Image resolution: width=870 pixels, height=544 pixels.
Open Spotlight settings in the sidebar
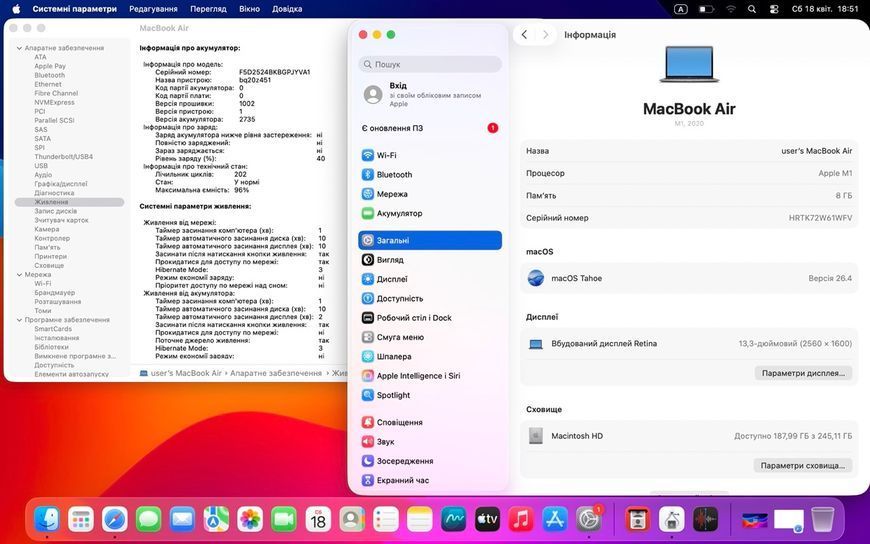(x=429, y=395)
